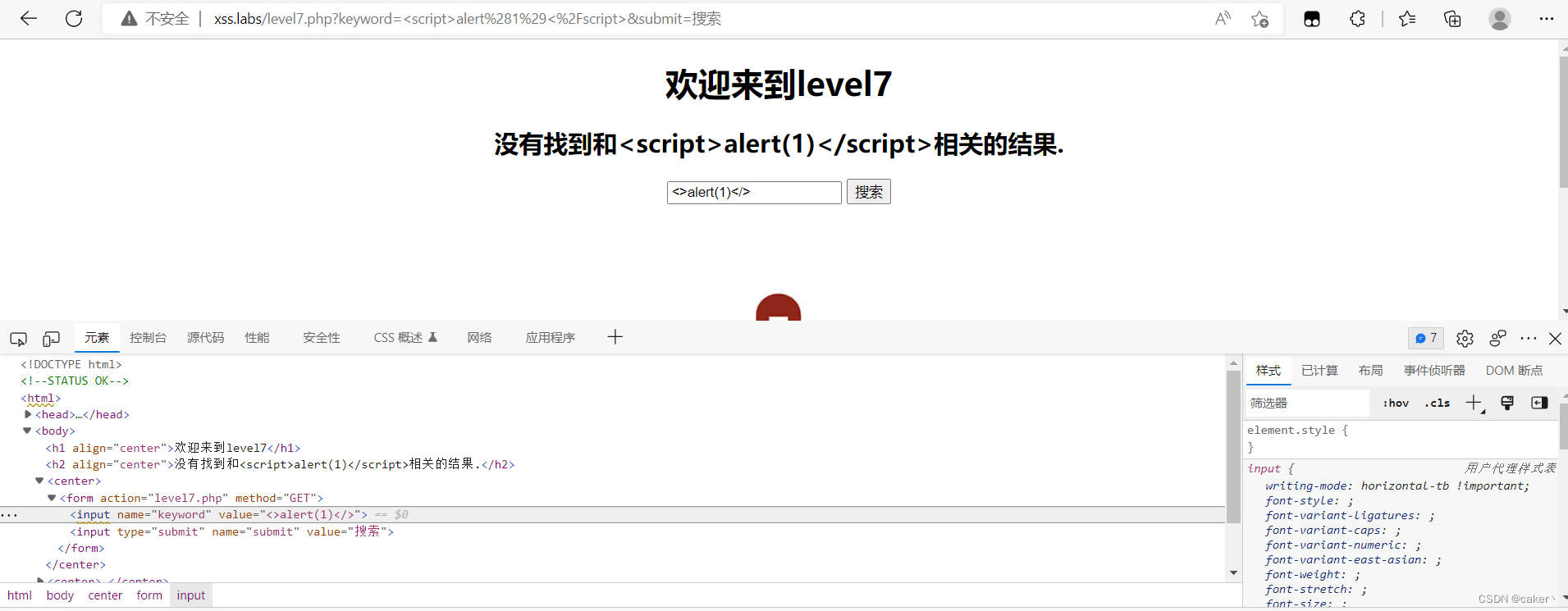Collapse the center node in DOM tree
Screen dimensions: 1568x611
(x=39, y=481)
